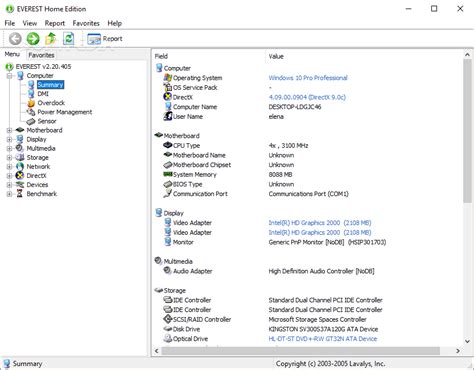Expand the Display tree node
Screen dimensions: 474x370
[10, 139]
